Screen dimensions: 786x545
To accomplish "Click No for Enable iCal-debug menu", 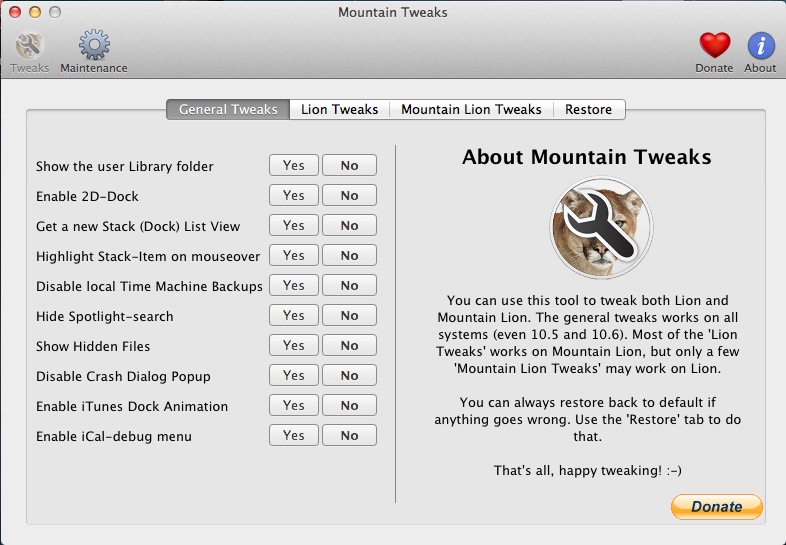I will point(349,436).
